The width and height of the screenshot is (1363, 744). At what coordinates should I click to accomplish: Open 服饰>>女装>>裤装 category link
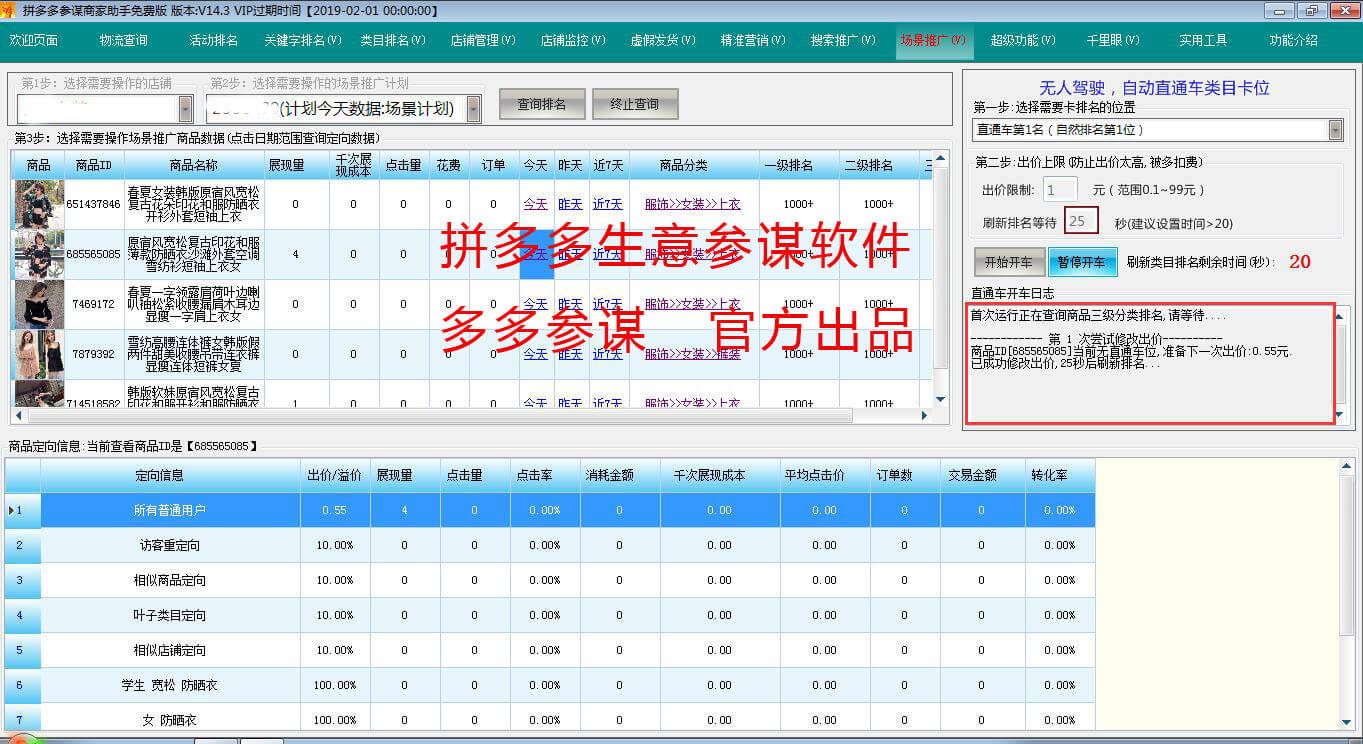point(692,354)
